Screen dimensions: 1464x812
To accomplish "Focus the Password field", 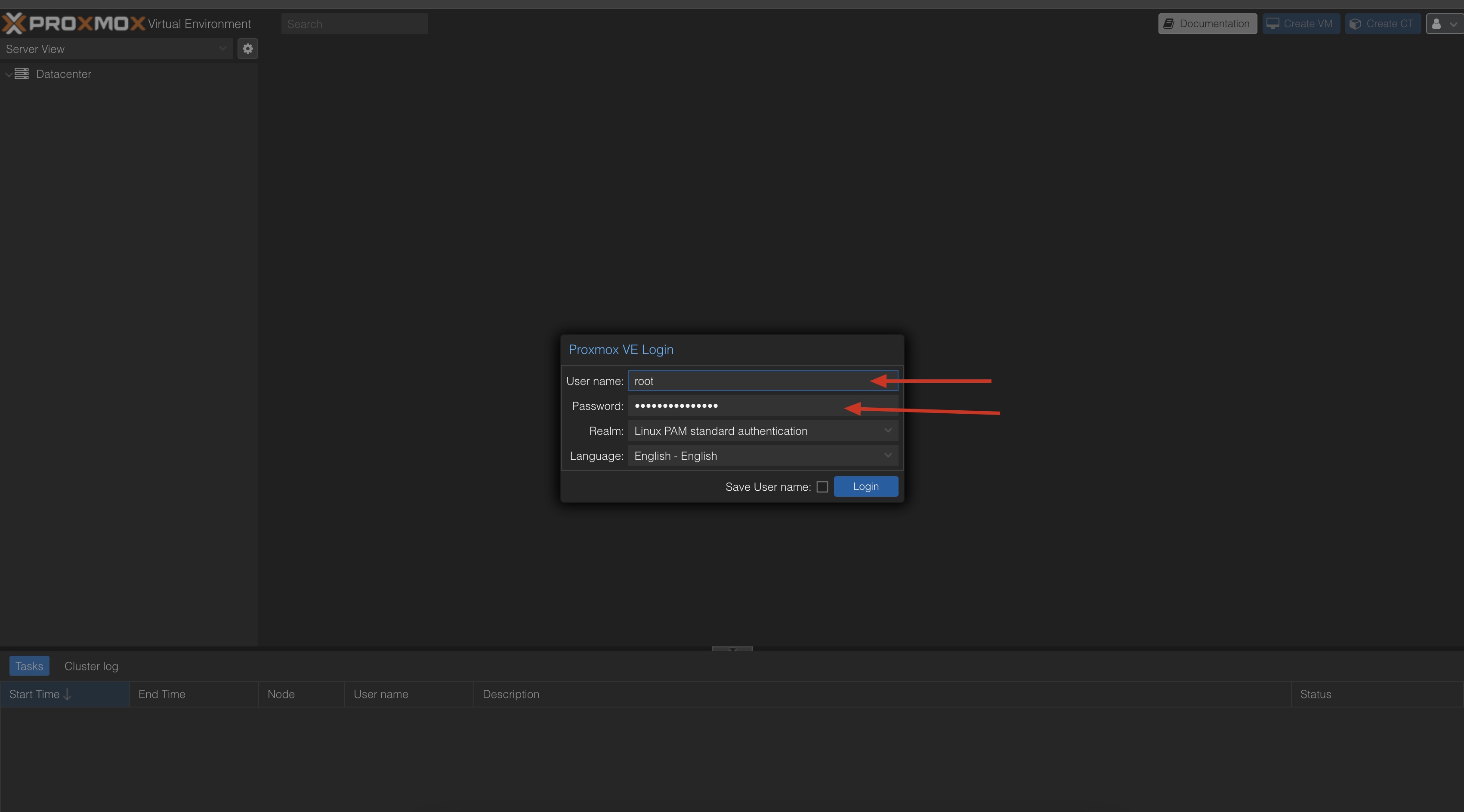I will click(x=763, y=406).
